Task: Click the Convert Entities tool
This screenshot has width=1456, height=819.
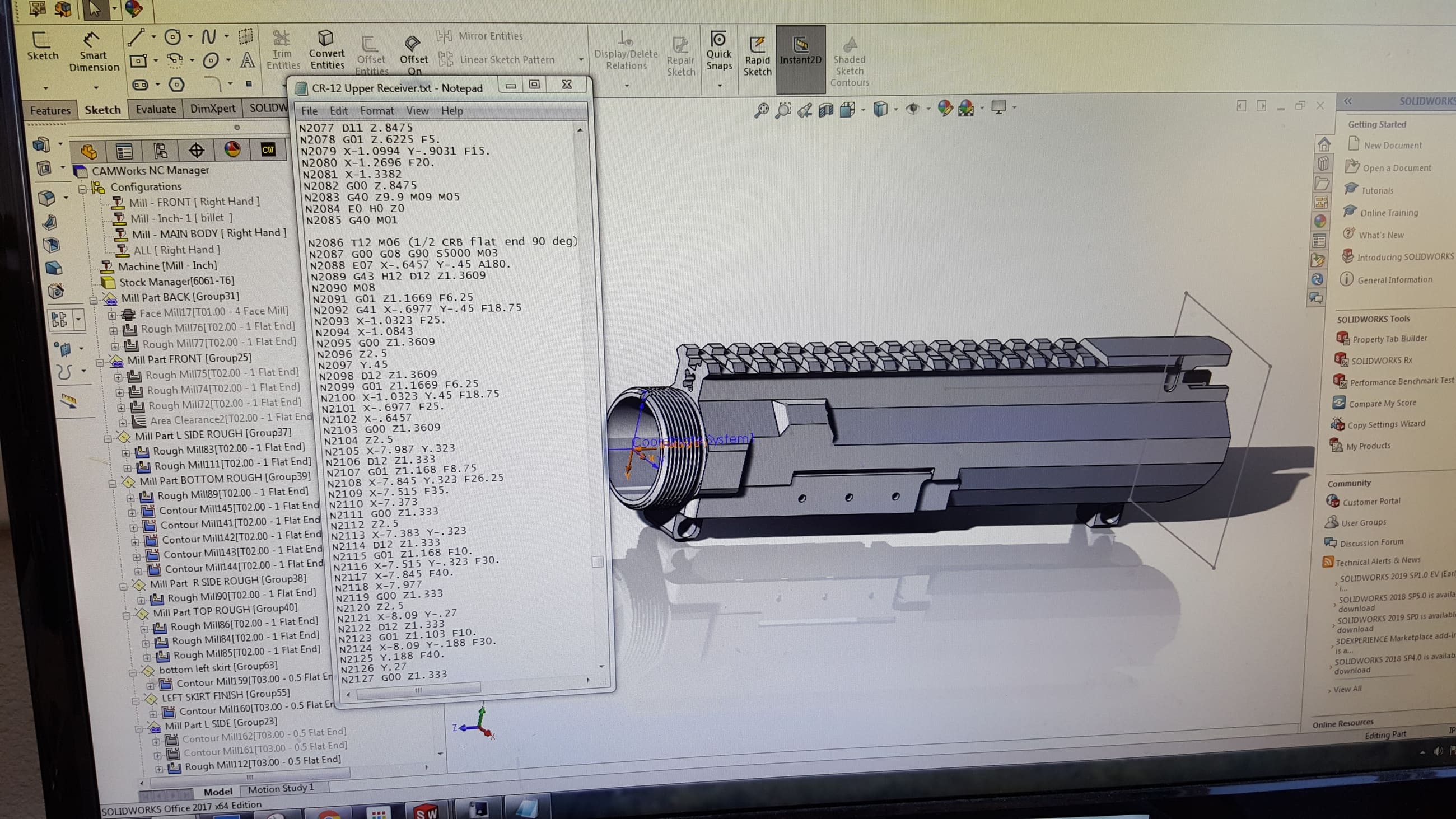Action: 326,50
